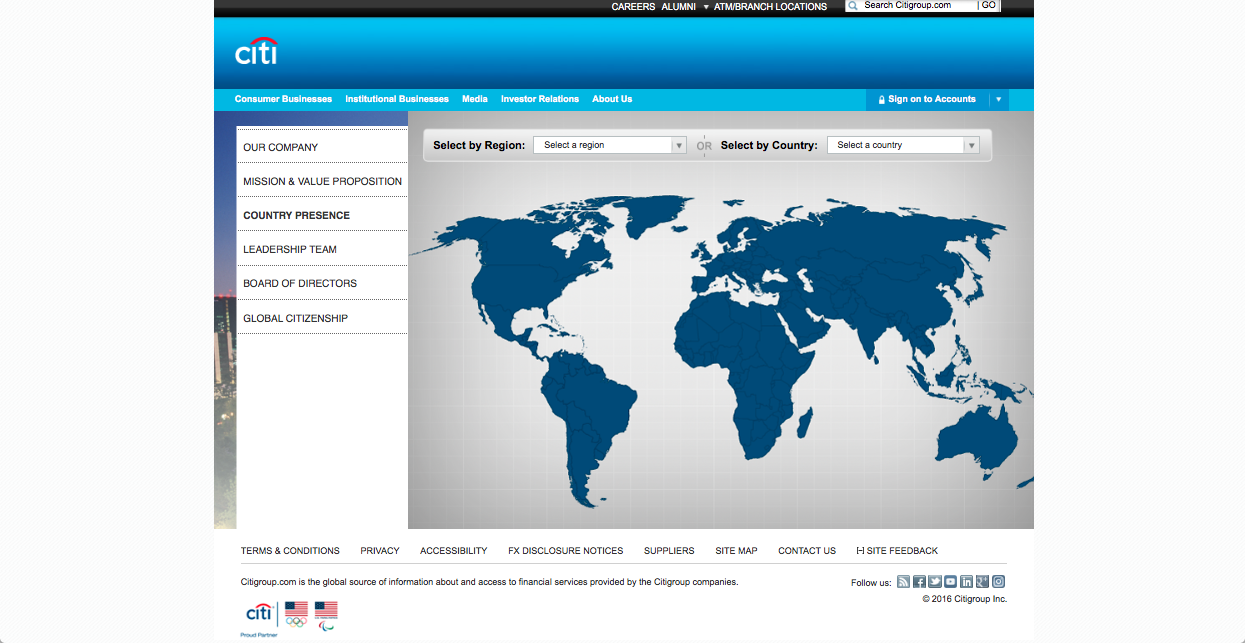Open the About Us menu

coord(612,99)
